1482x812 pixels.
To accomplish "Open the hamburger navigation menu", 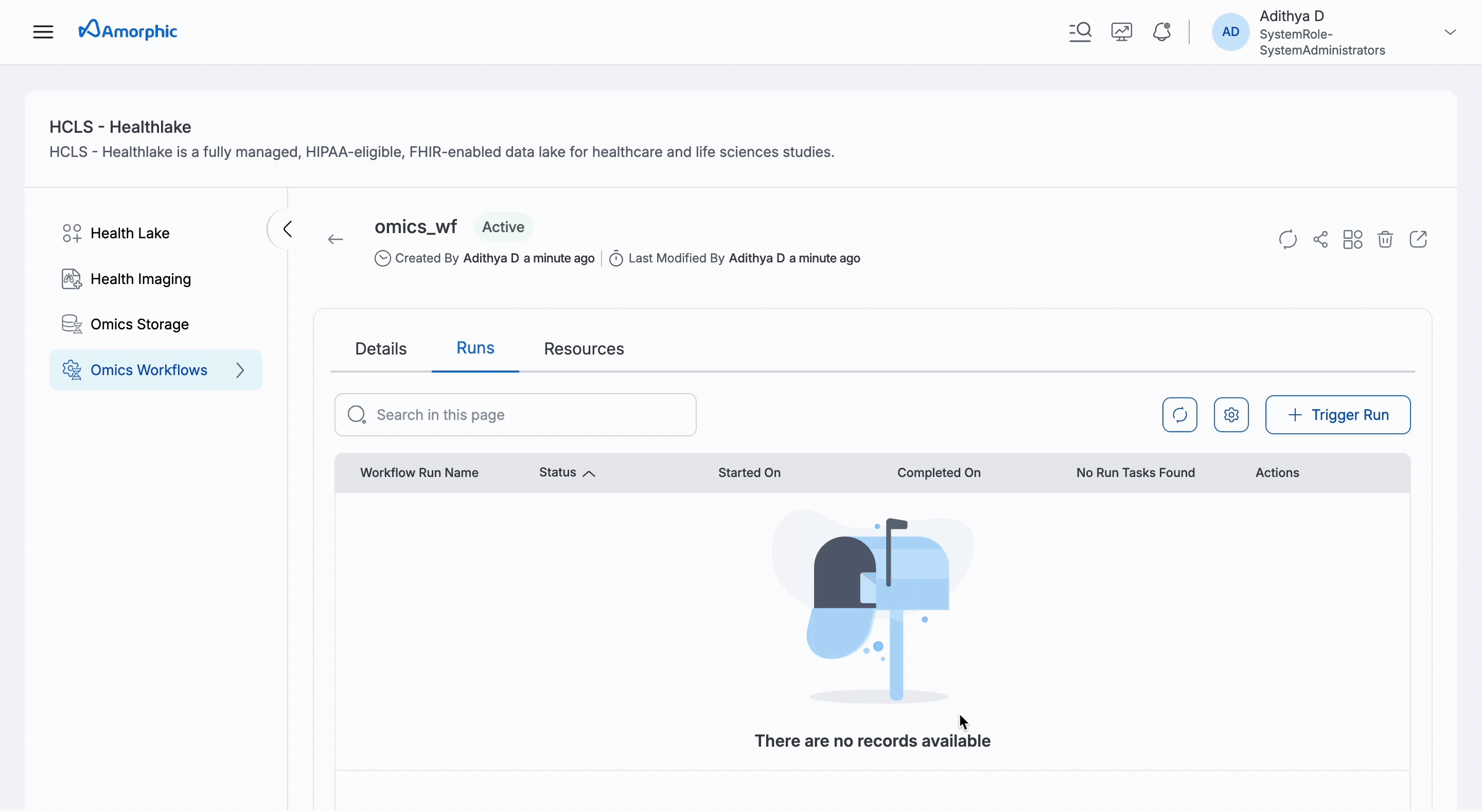I will (x=43, y=32).
